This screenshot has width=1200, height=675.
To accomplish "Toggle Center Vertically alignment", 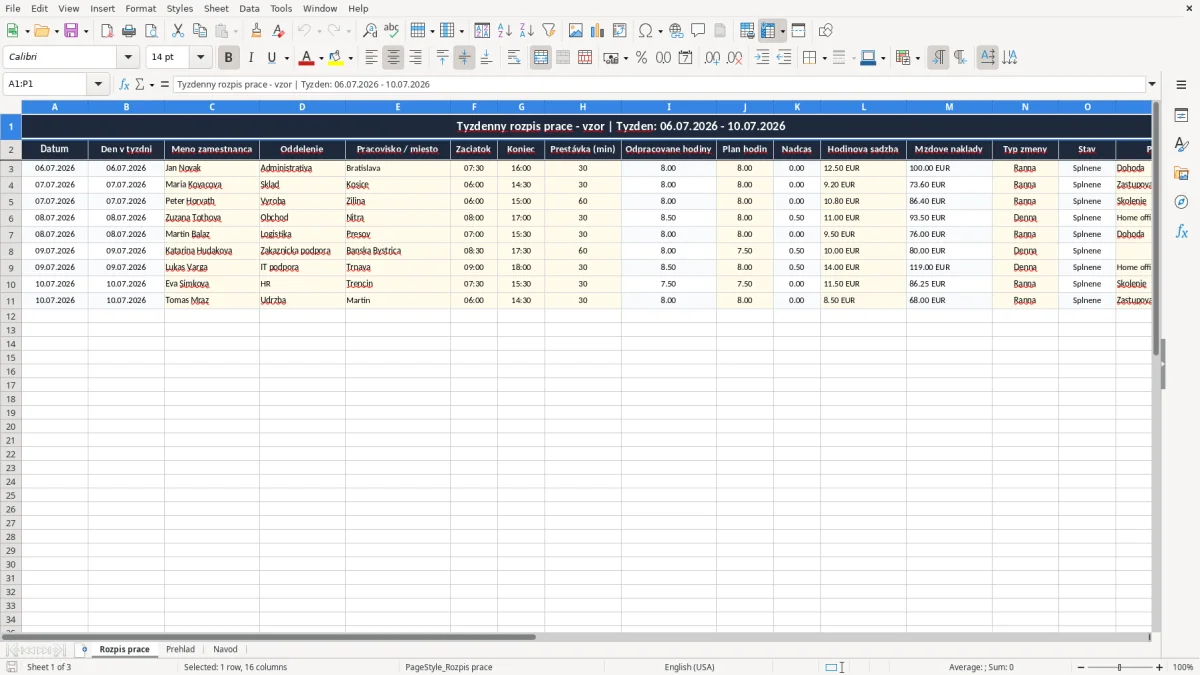I will click(x=464, y=58).
